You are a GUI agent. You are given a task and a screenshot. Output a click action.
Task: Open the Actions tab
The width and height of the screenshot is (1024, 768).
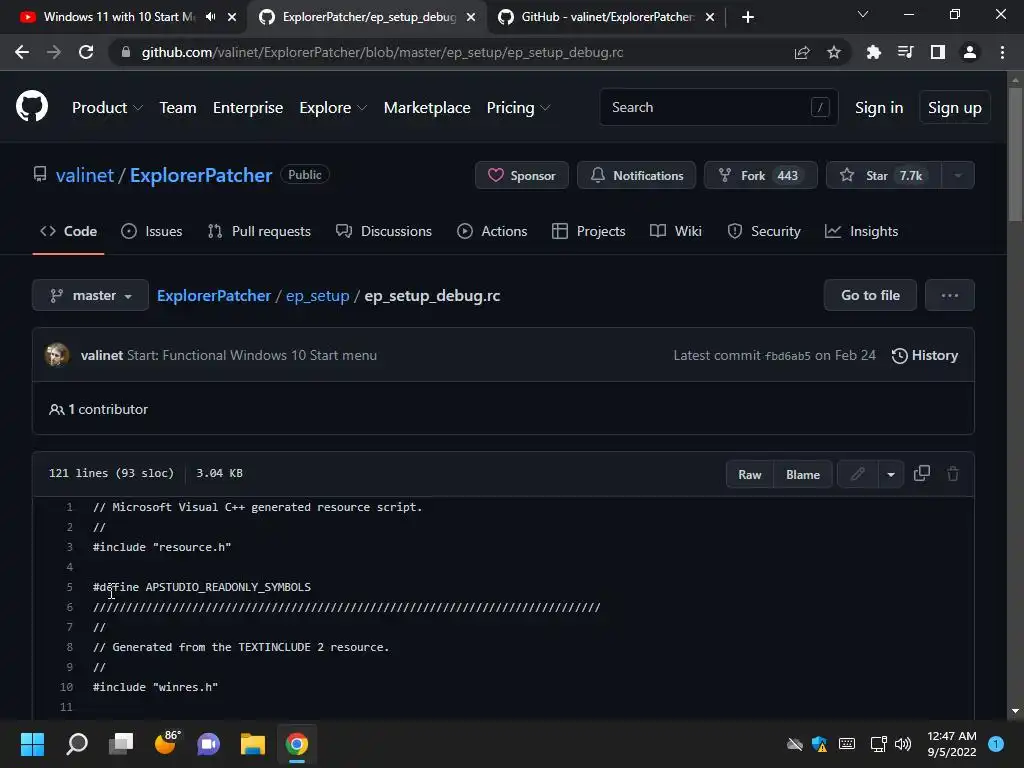[x=492, y=231]
